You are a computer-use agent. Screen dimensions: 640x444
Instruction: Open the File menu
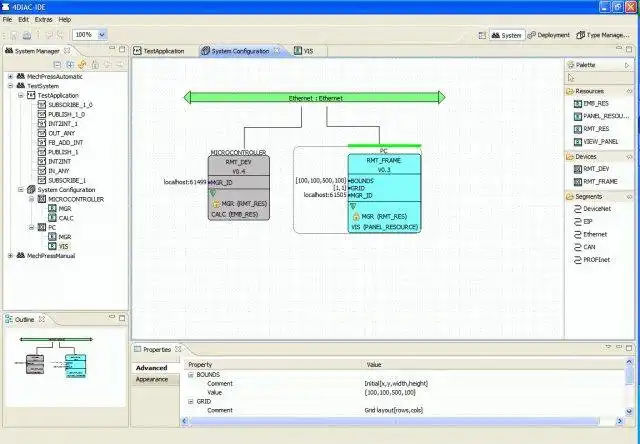(x=7, y=19)
